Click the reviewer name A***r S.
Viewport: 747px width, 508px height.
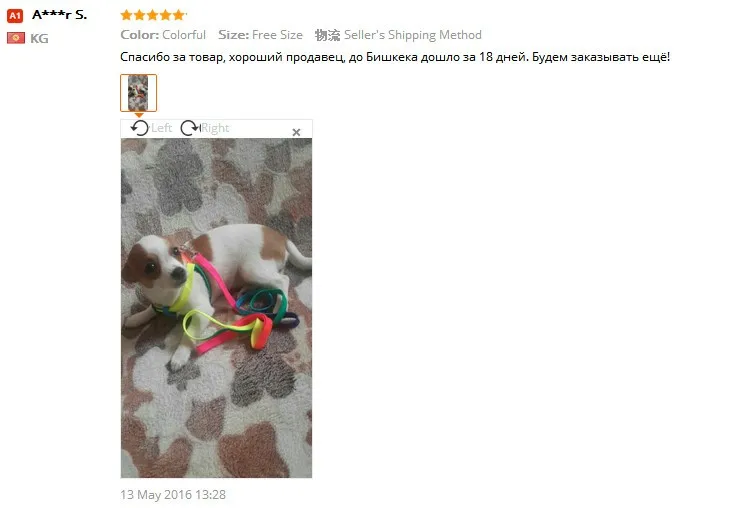(60, 15)
